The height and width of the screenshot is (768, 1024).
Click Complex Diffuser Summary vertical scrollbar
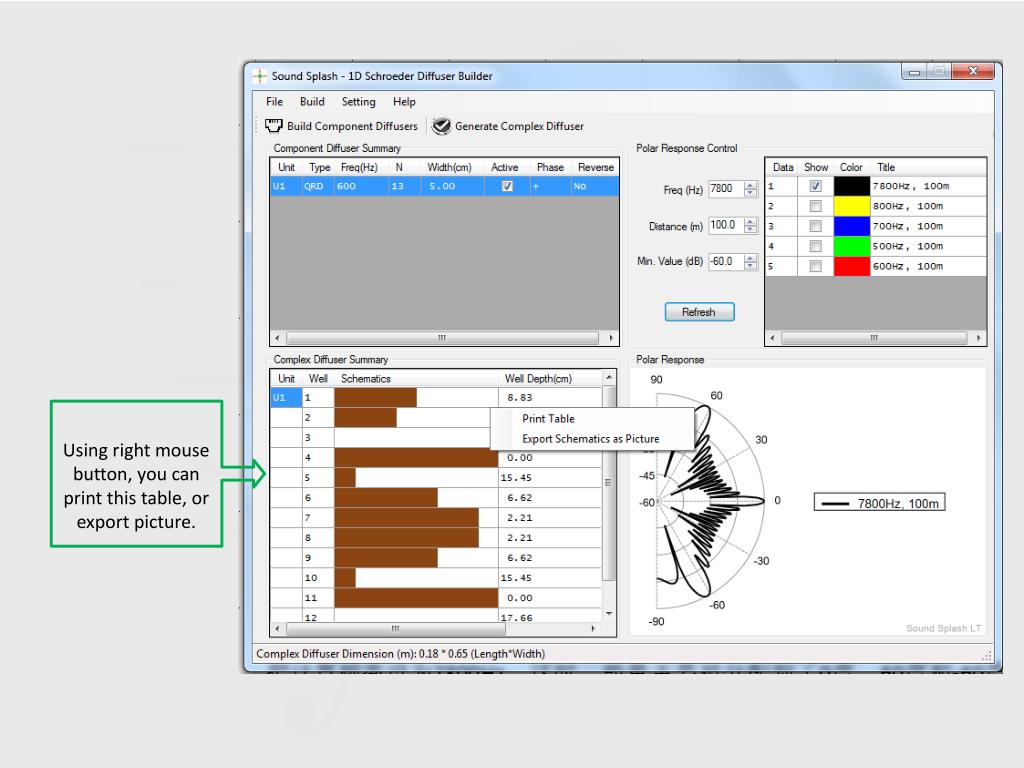609,494
